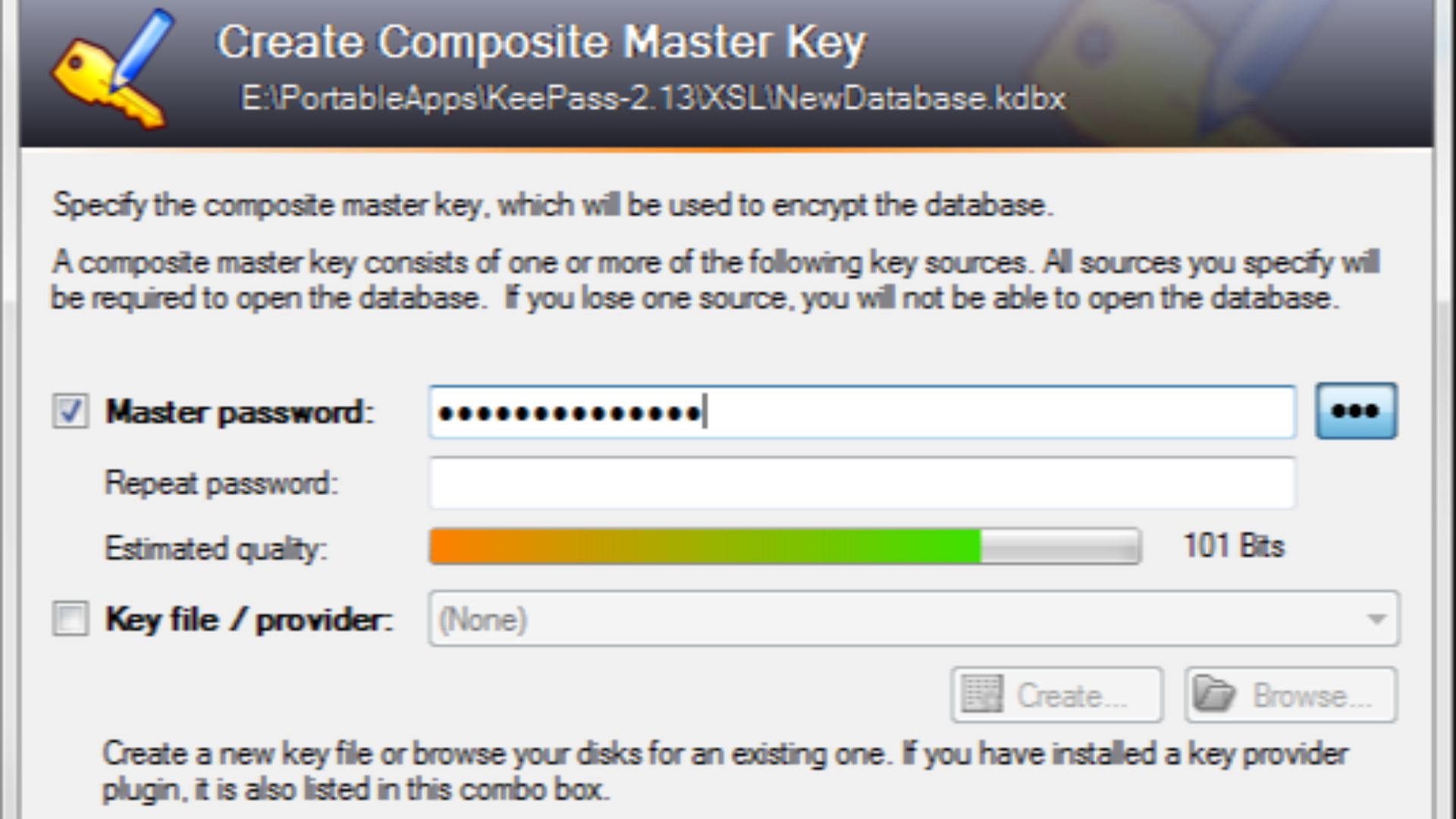
Task: Click the Create Composite Master Key title
Action: click(x=542, y=42)
